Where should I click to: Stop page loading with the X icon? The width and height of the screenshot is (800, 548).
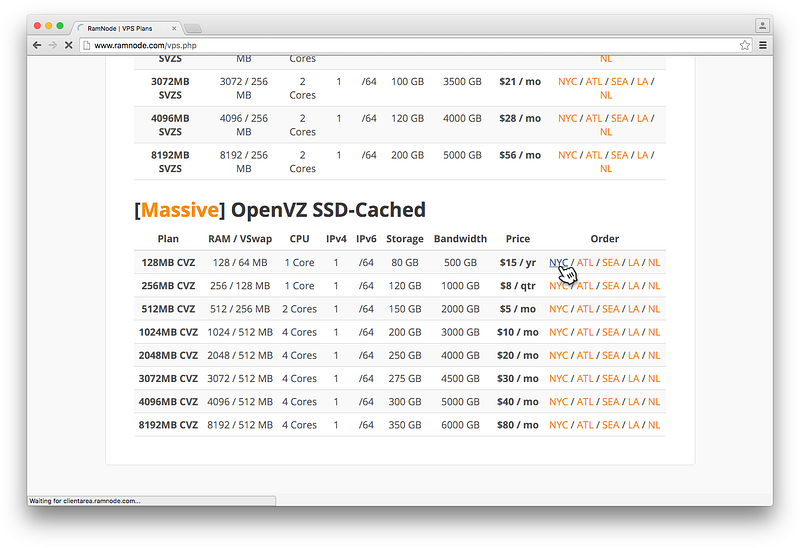pos(68,45)
